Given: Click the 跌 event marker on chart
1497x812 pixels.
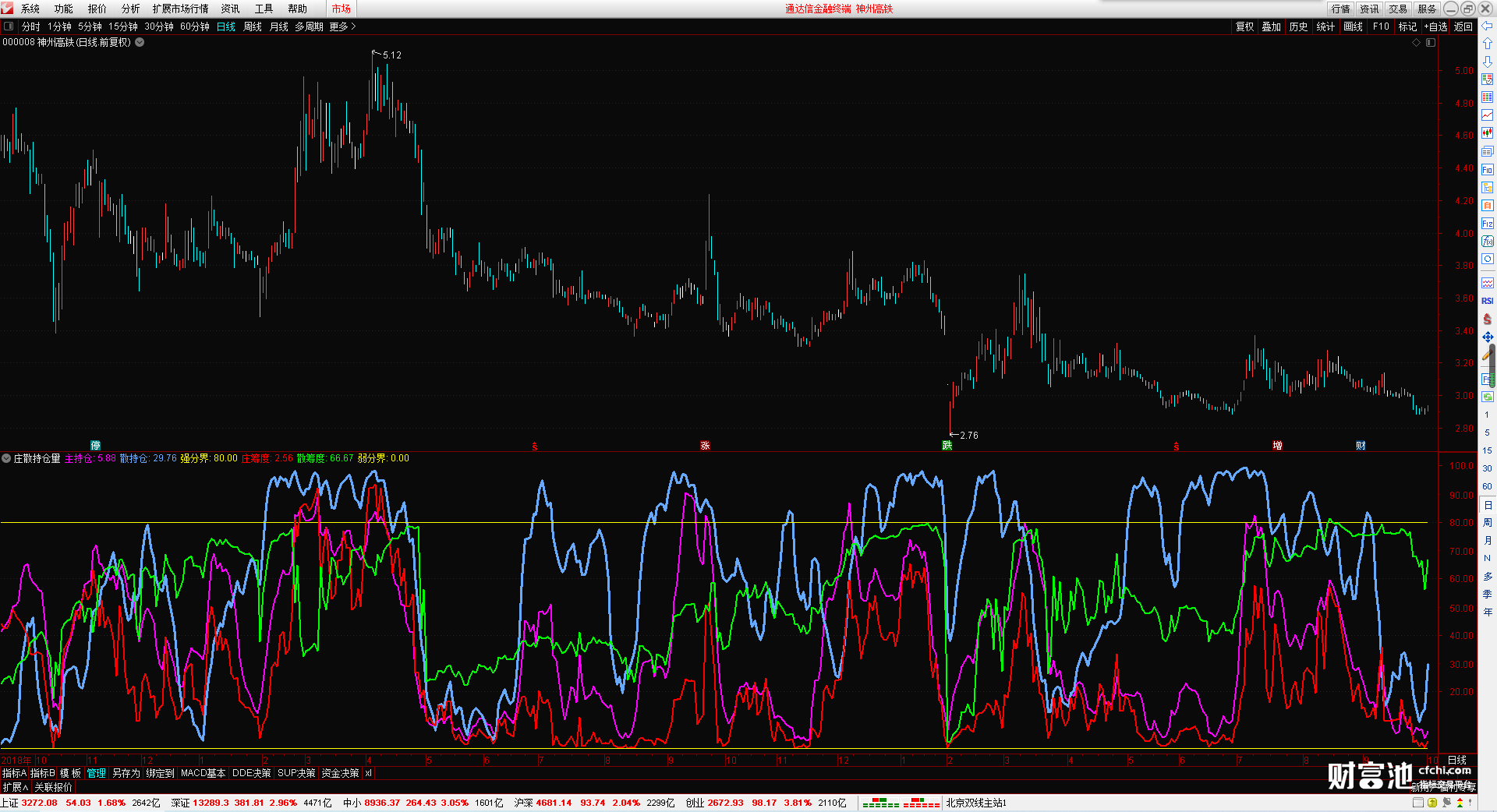Looking at the screenshot, I should pyautogui.click(x=947, y=446).
